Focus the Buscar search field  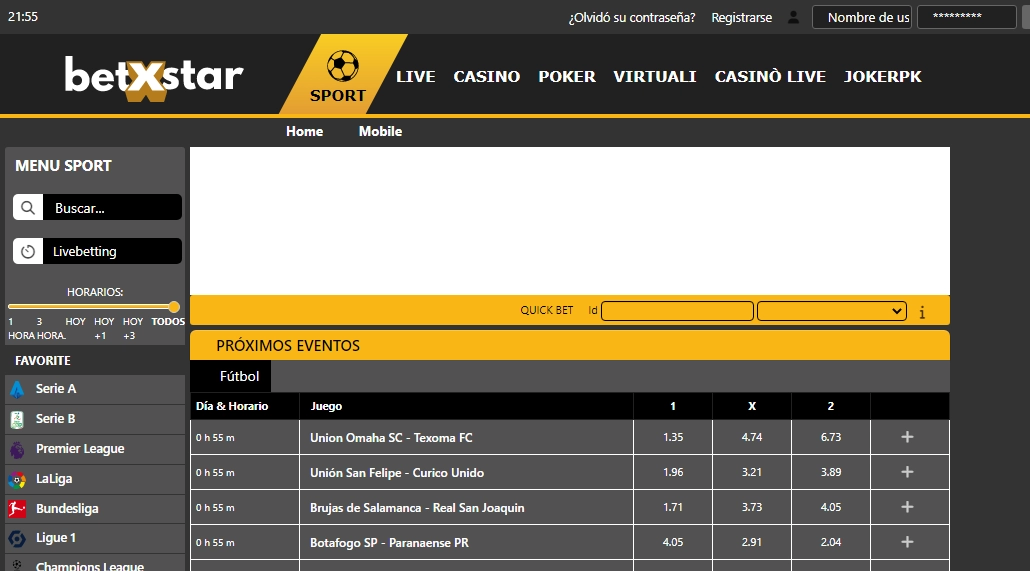(112, 208)
